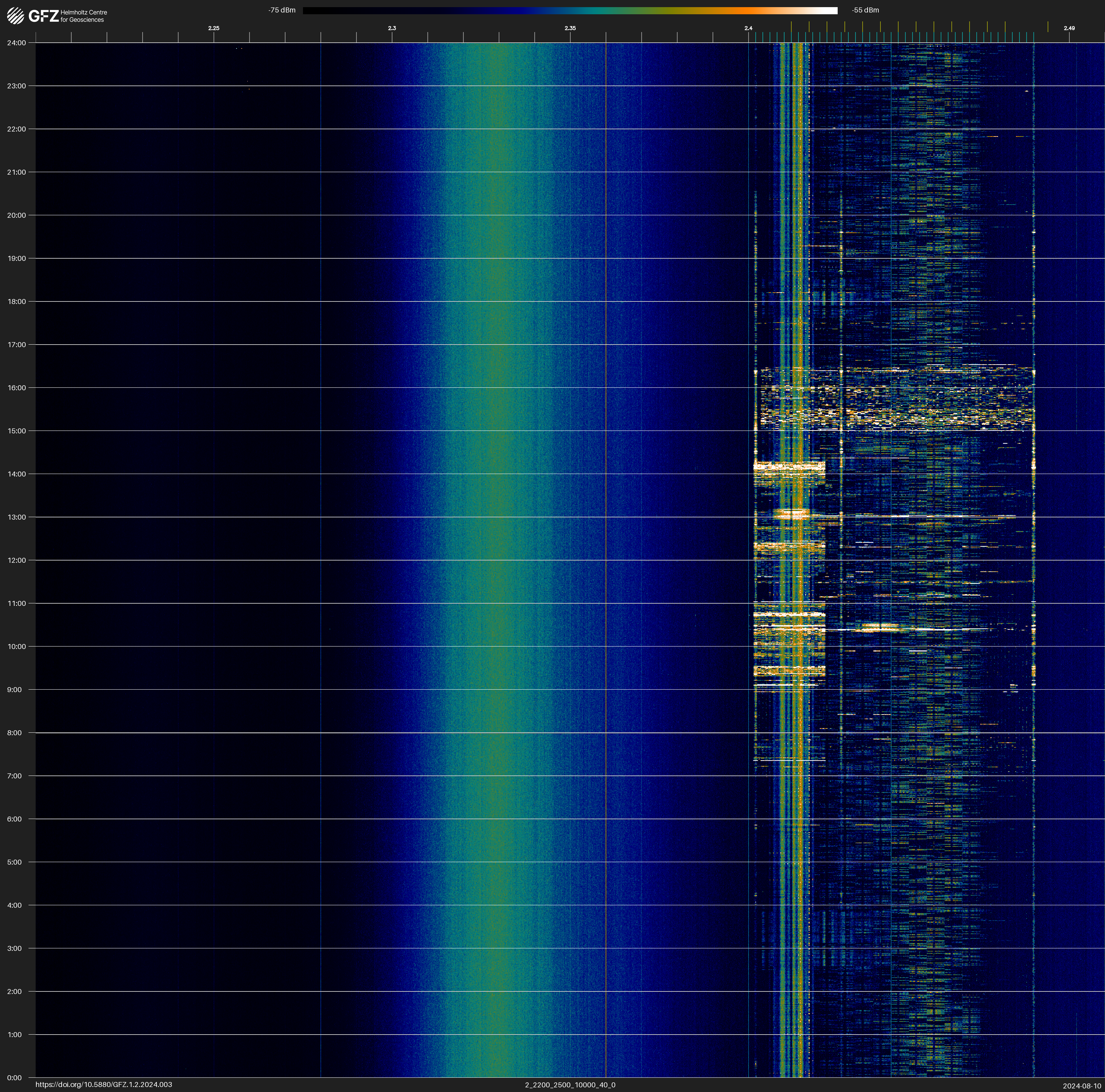Click the 24:00 time axis label
Viewport: 1105px width, 1092px height.
pos(17,43)
